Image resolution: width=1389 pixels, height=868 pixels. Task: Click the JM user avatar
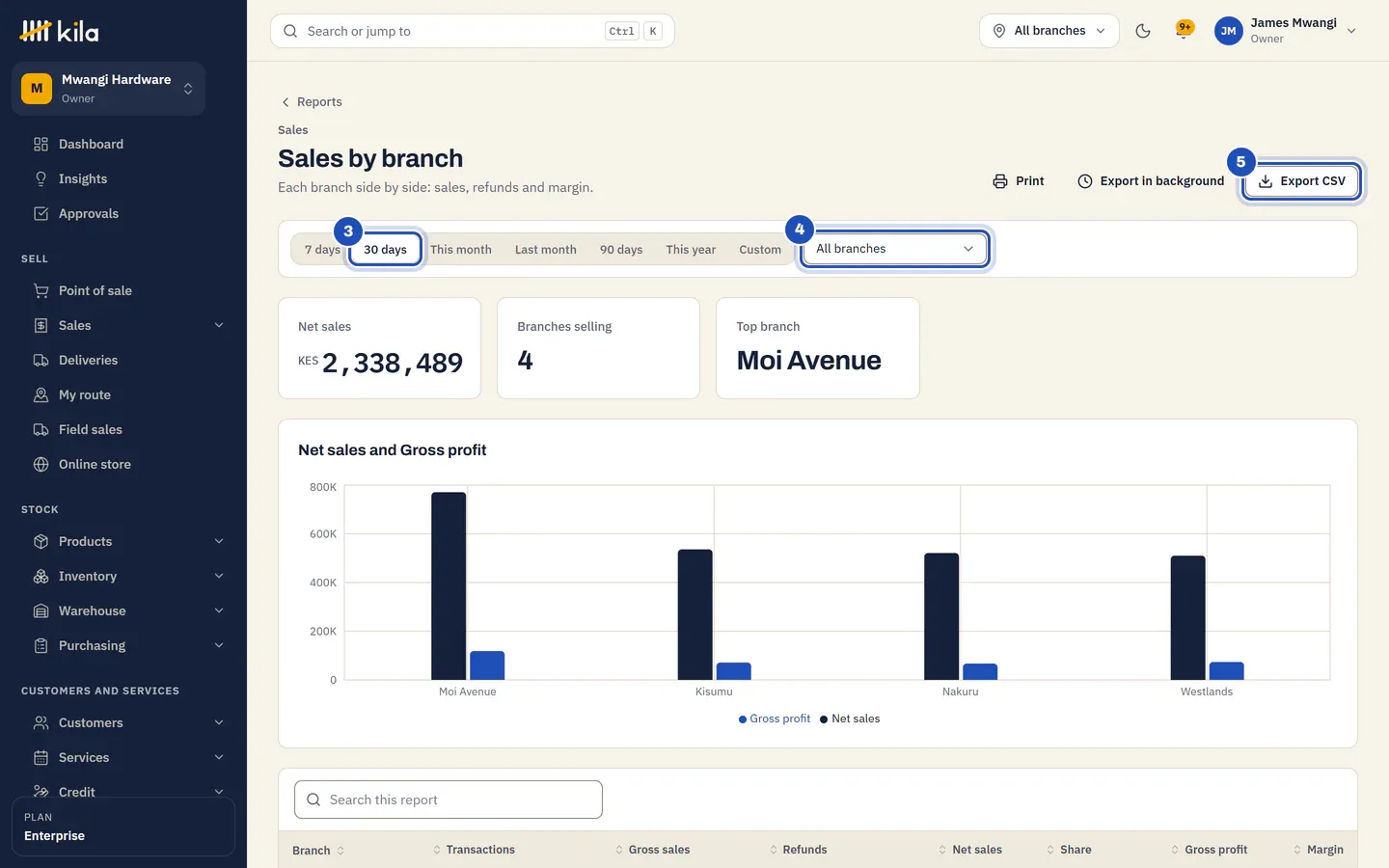point(1228,31)
